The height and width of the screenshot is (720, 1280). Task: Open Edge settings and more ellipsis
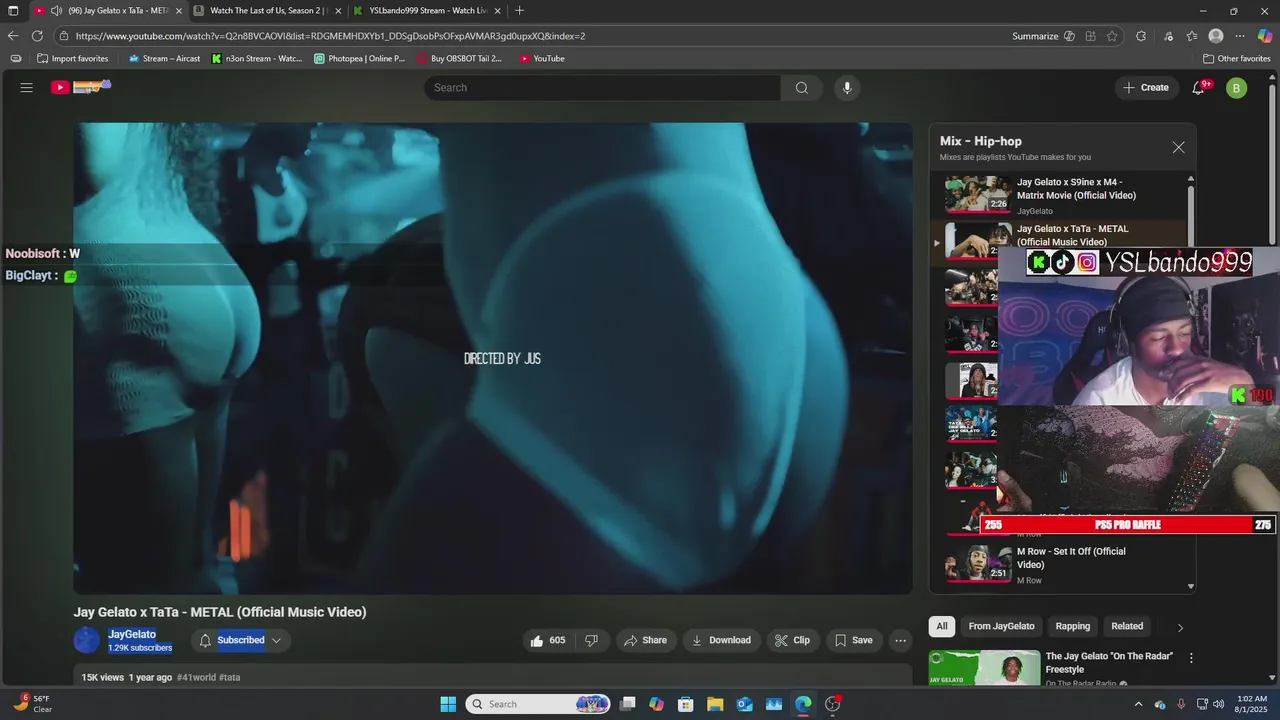click(x=1240, y=36)
